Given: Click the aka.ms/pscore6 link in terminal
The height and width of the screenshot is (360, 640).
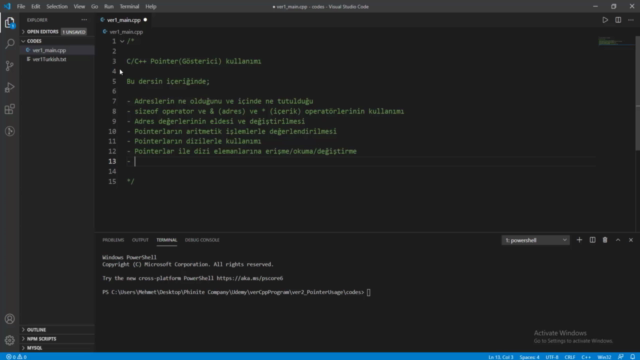Looking at the screenshot, I should tap(249, 278).
